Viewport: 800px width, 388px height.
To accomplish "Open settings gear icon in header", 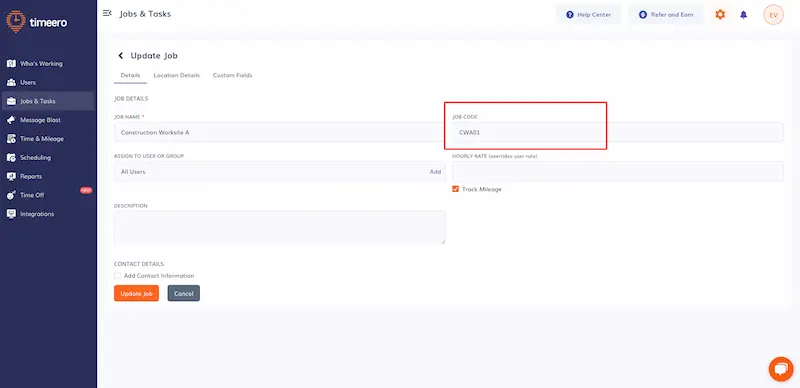I will [720, 15].
